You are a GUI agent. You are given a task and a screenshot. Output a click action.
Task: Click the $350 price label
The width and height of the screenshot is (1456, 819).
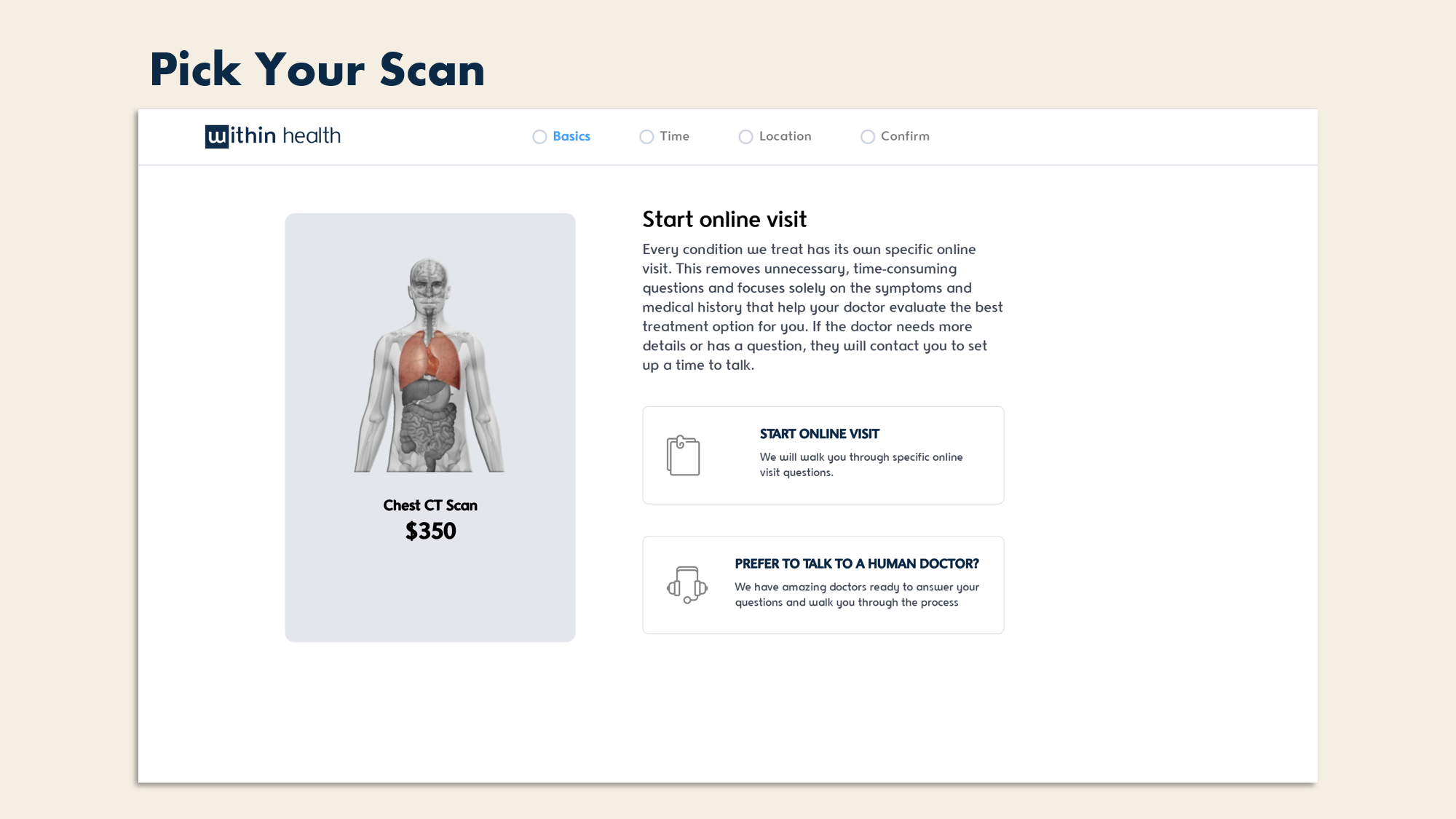point(430,531)
